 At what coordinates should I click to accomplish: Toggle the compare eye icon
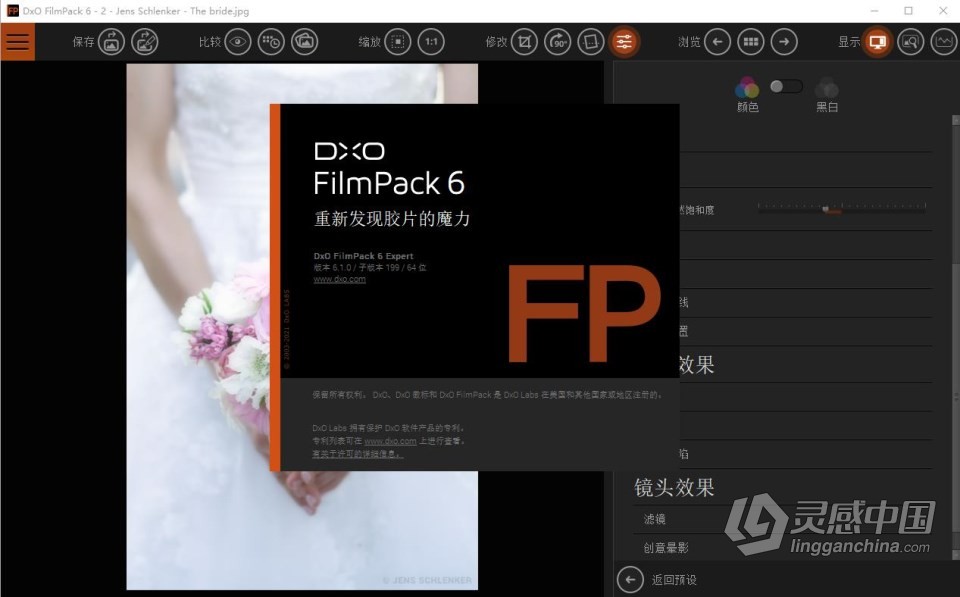238,42
